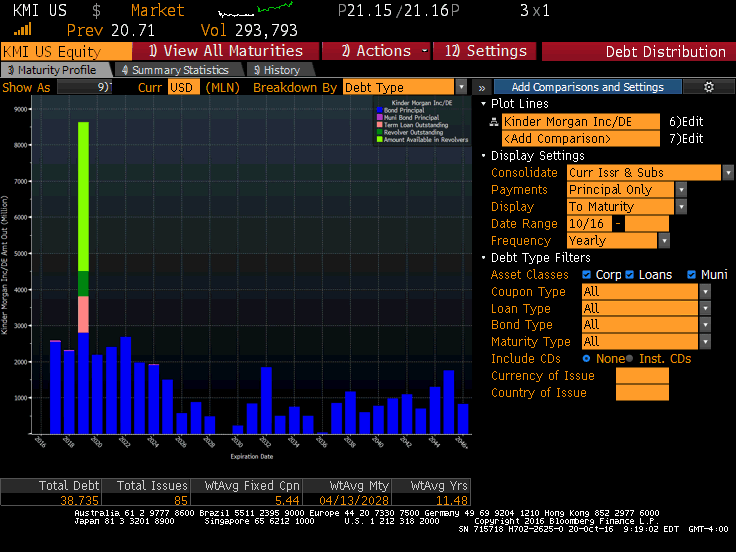
Task: Open the Settings menu
Action: tap(484, 51)
